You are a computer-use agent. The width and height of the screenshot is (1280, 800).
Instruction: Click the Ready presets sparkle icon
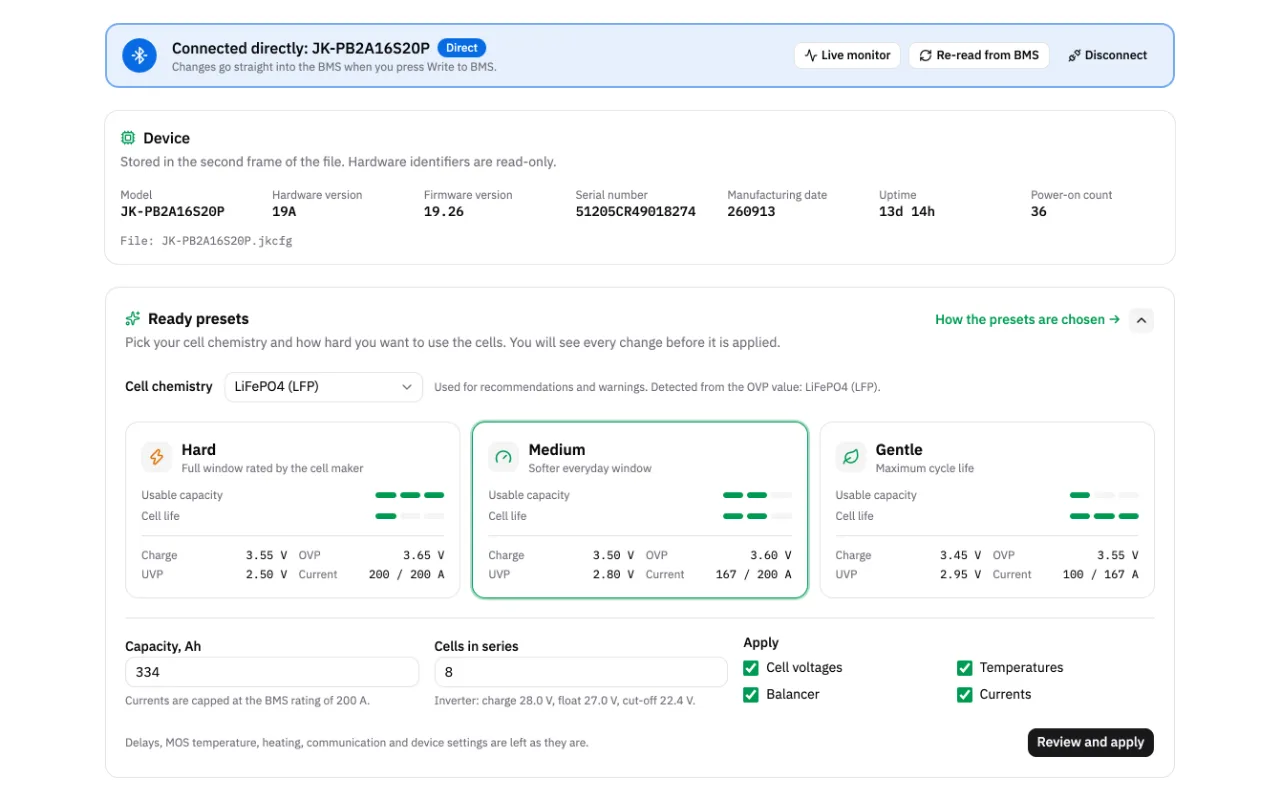(133, 319)
